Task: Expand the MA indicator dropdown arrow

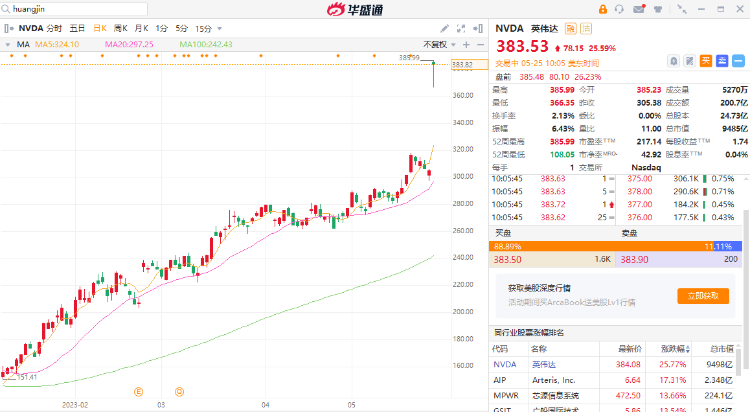Action: click(8, 45)
